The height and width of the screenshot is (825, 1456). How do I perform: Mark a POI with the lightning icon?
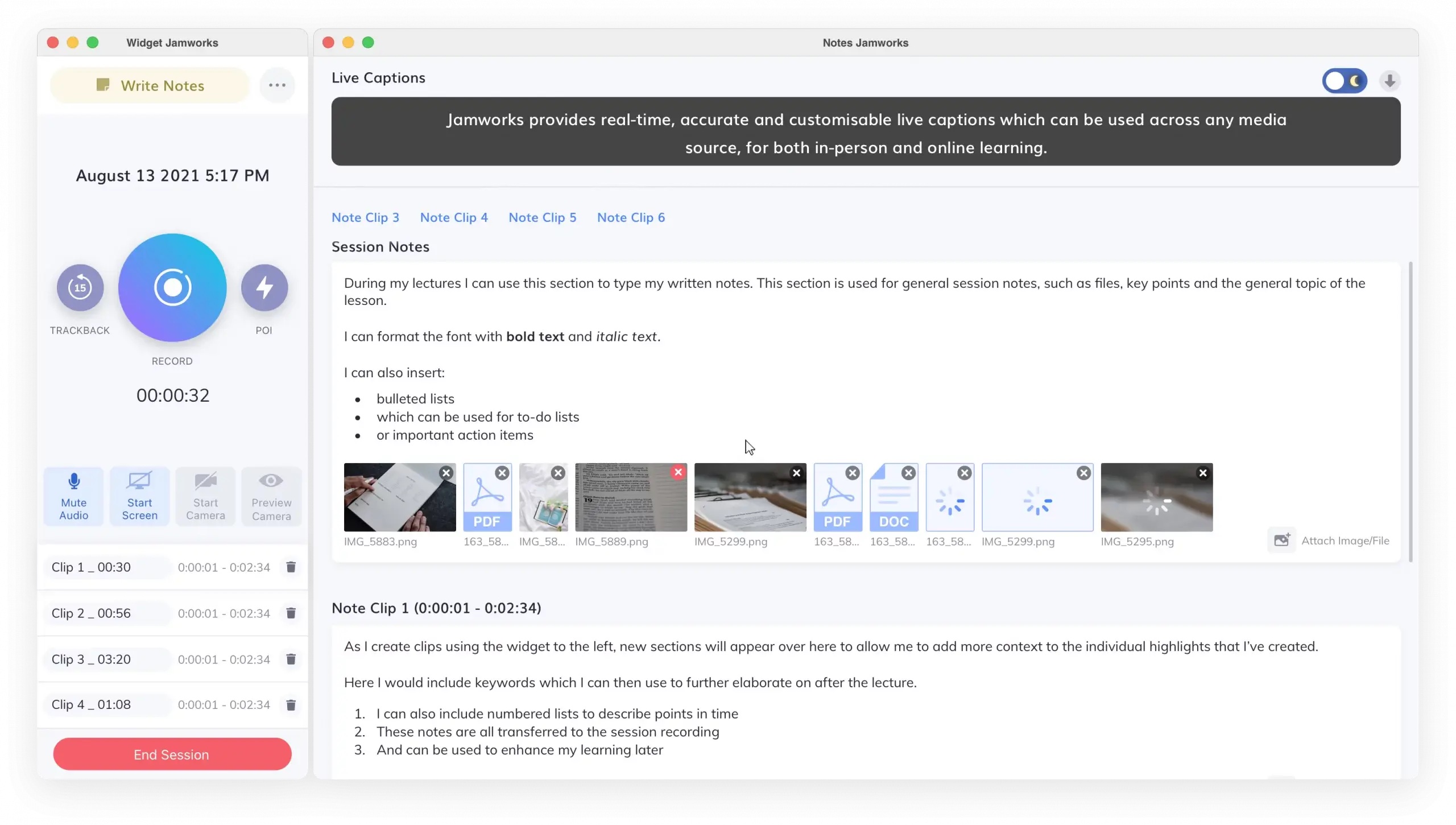click(264, 287)
